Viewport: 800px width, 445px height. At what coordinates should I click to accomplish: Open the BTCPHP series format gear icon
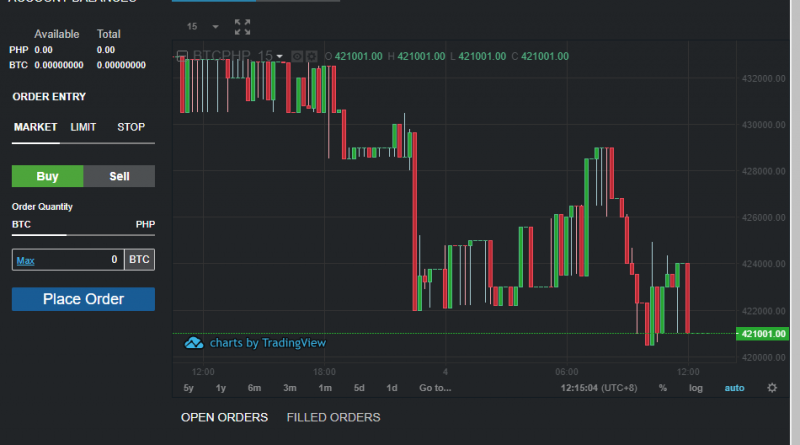[311, 56]
